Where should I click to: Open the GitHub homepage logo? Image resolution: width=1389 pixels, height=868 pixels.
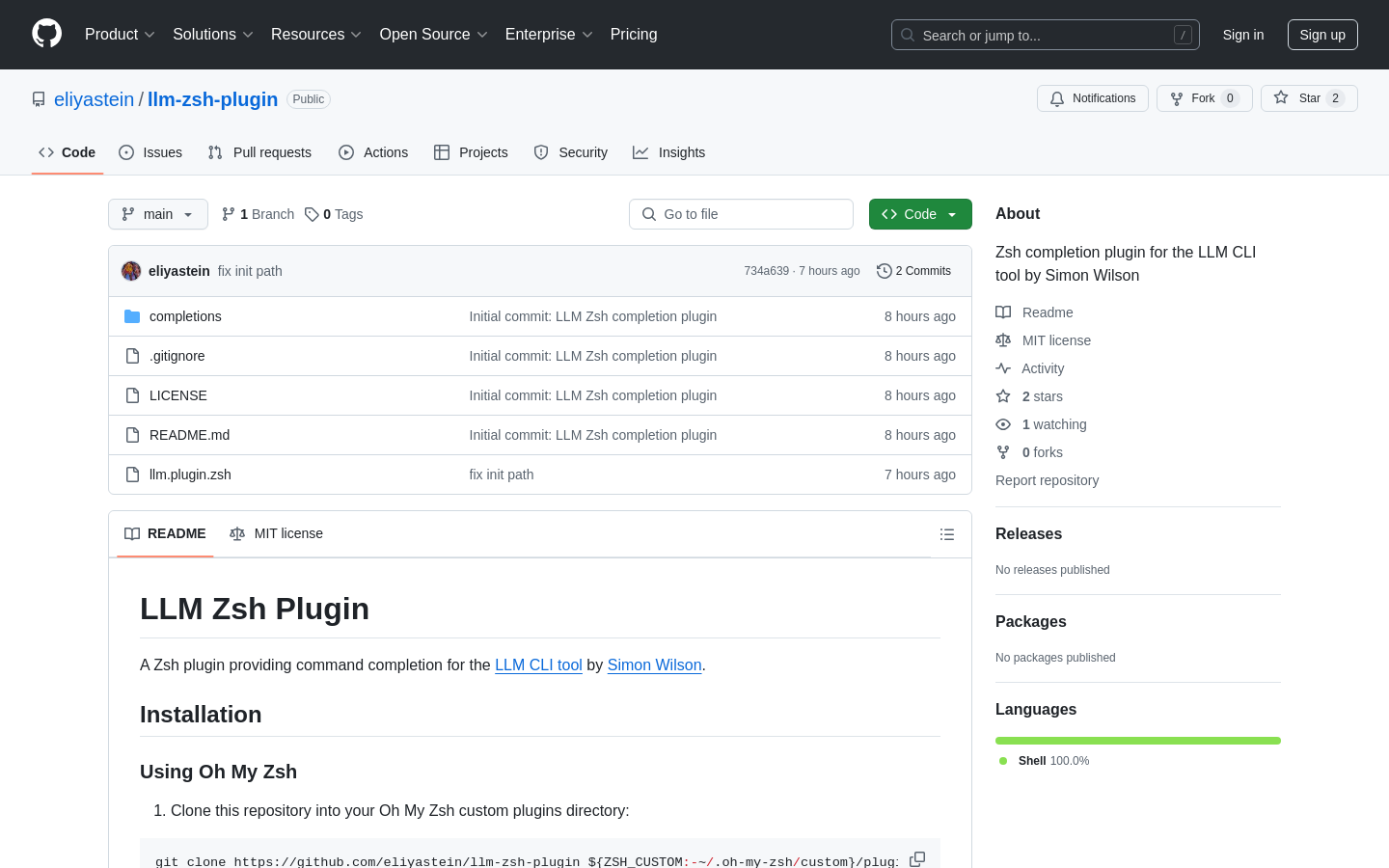pyautogui.click(x=46, y=34)
